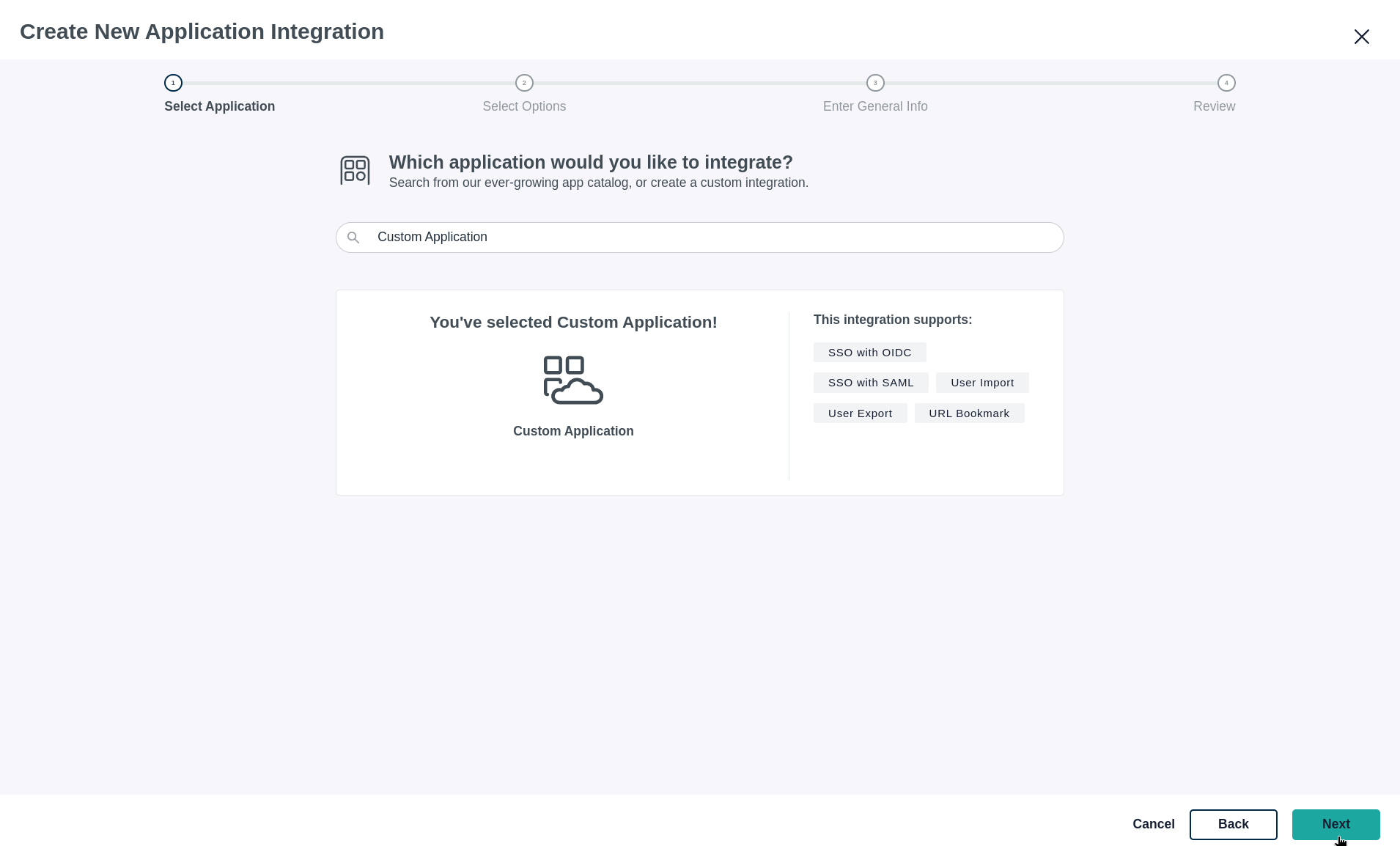
Task: Click the search magnifier icon
Action: pyautogui.click(x=353, y=238)
